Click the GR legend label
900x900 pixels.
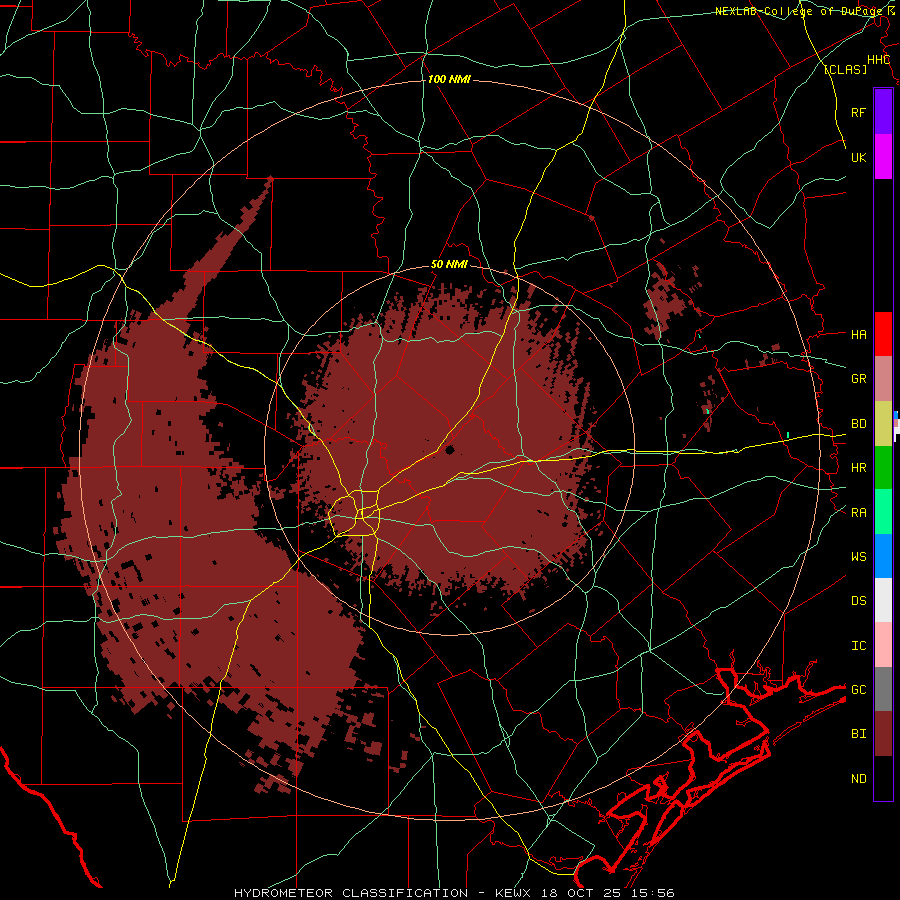click(858, 379)
